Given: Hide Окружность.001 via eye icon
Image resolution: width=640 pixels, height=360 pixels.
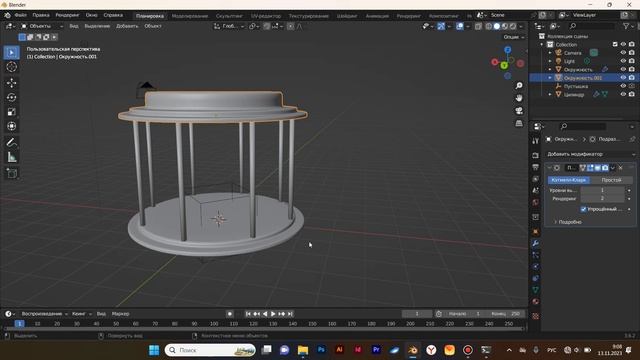Looking at the screenshot, I should pyautogui.click(x=623, y=78).
